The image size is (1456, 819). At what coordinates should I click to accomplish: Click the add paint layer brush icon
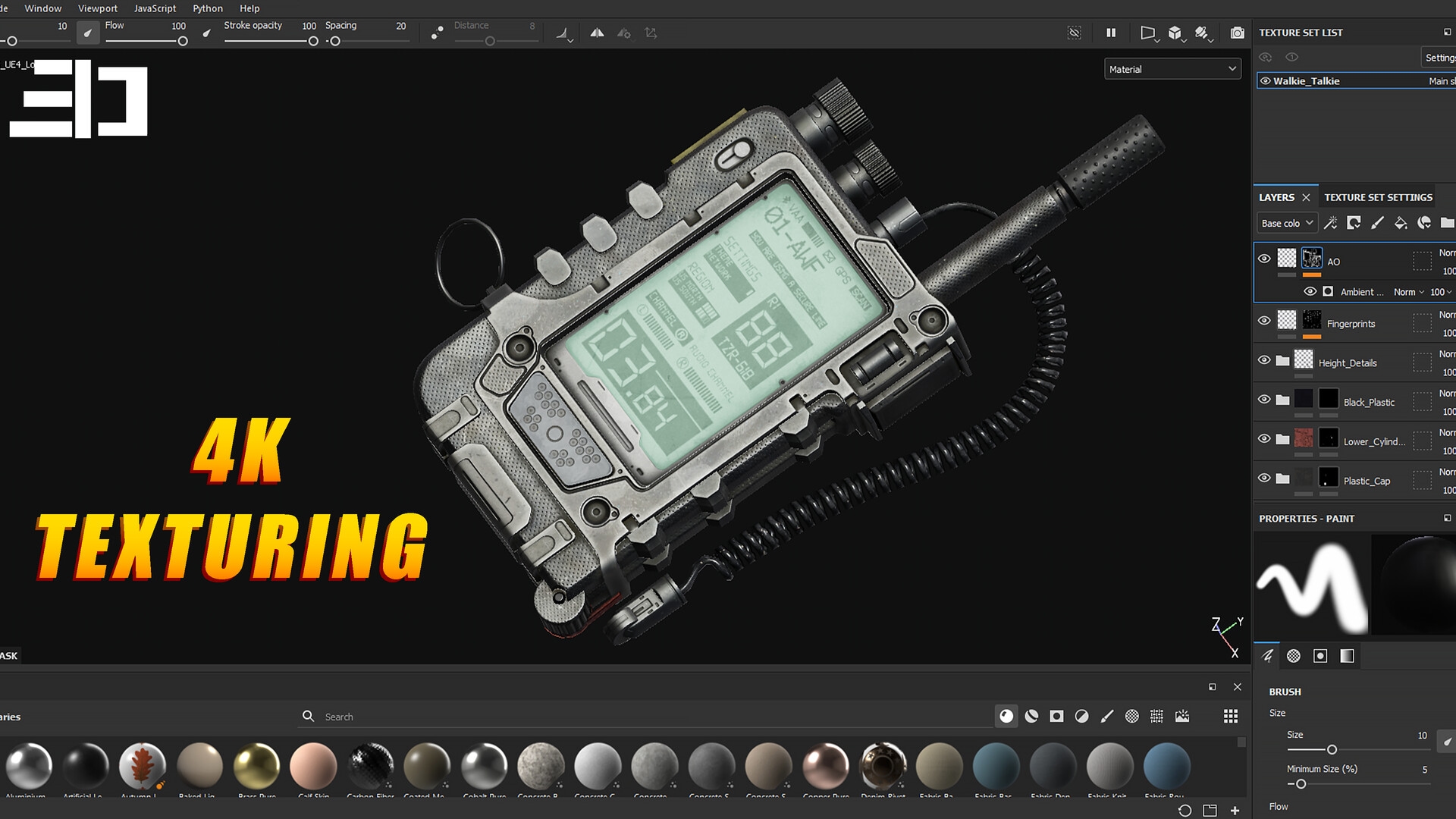pyautogui.click(x=1377, y=223)
